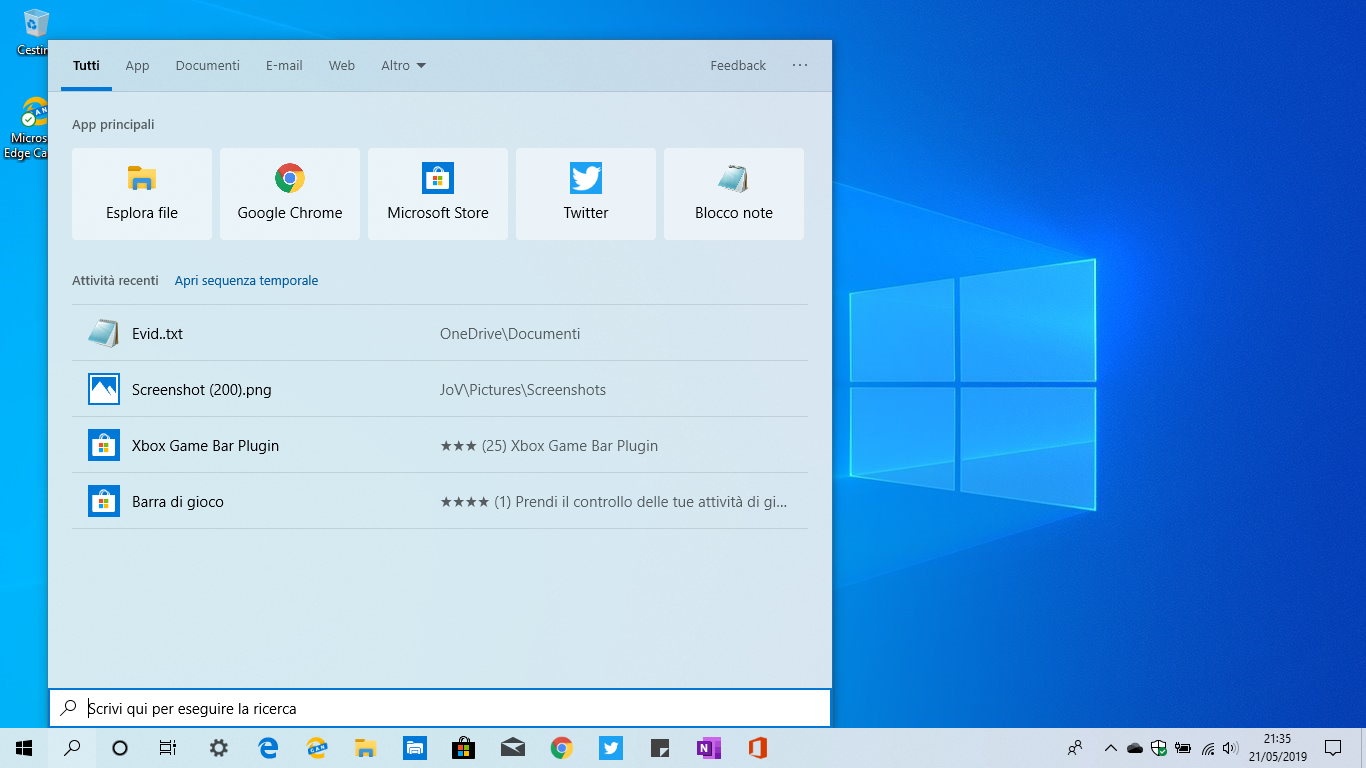Open Settings gear in the taskbar
The height and width of the screenshot is (768, 1366).
218,748
